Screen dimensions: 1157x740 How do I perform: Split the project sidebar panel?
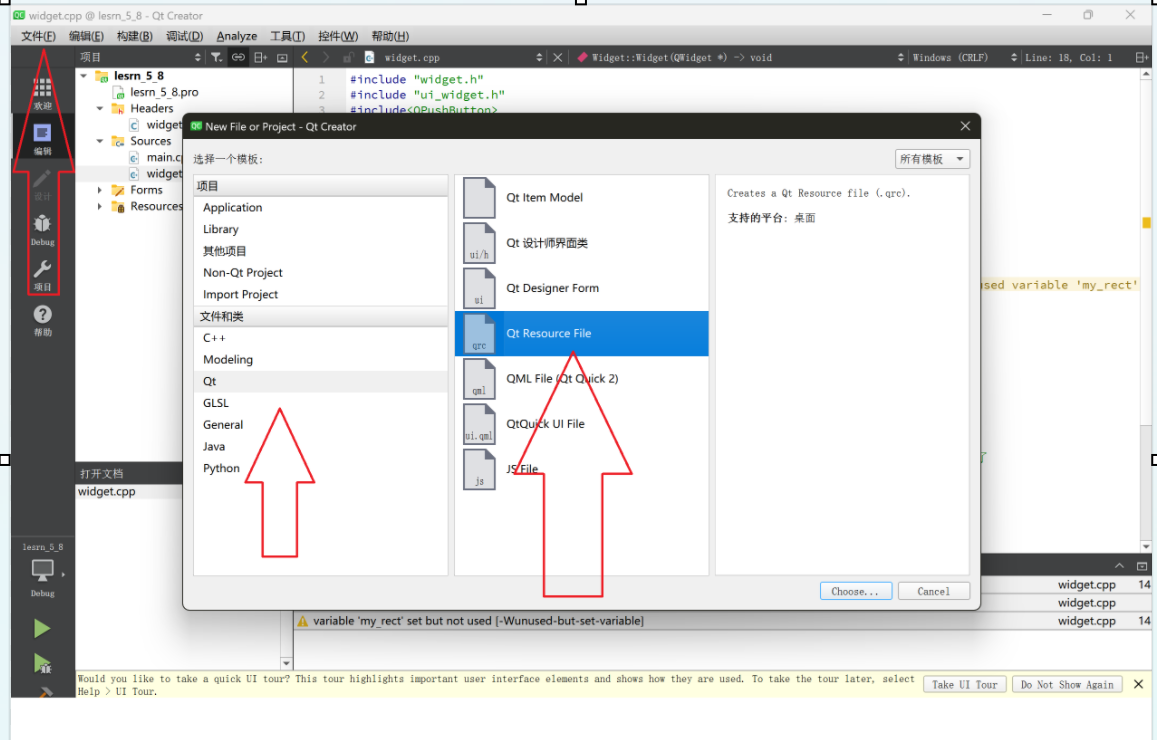pos(260,58)
